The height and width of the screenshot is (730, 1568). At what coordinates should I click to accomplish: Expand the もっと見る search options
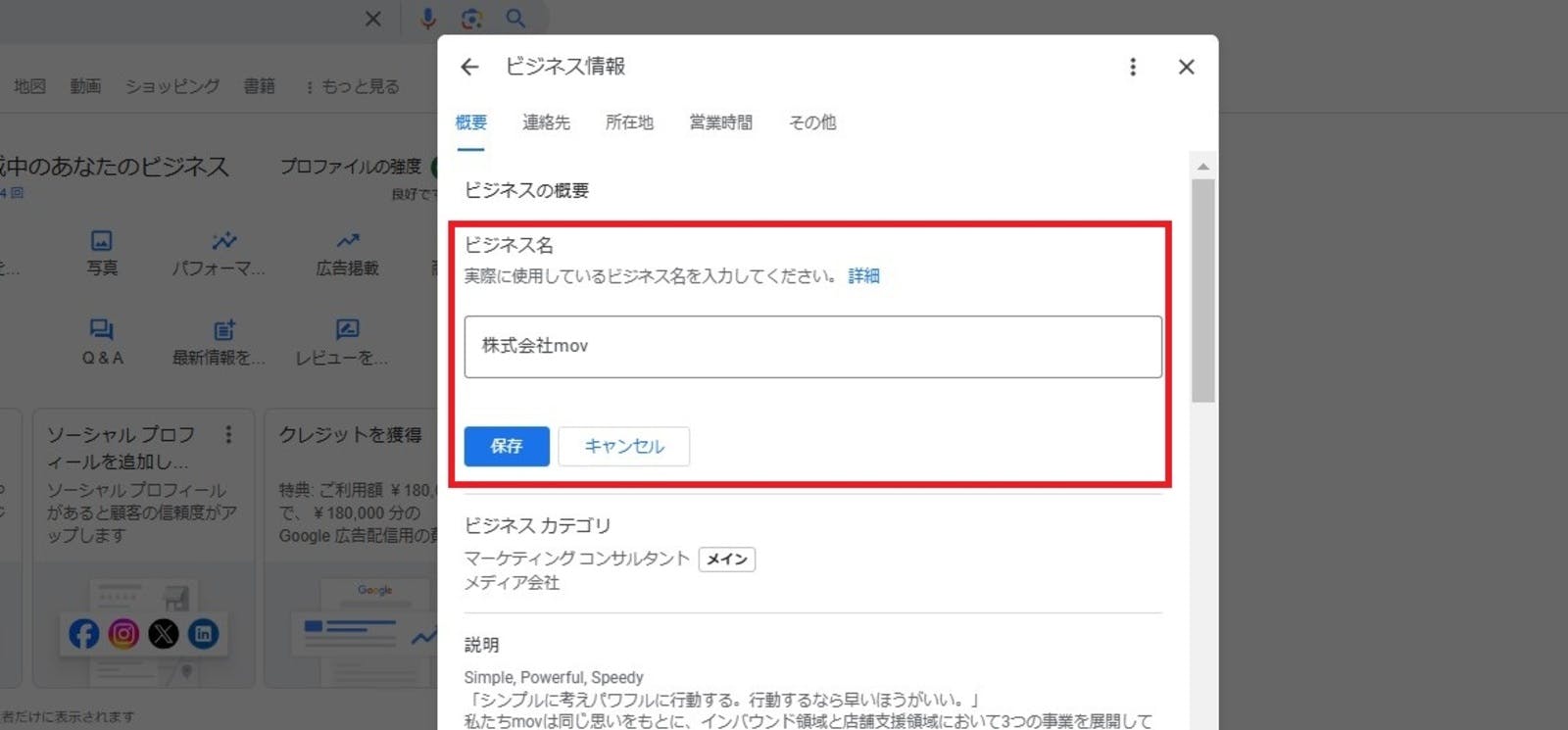click(353, 86)
